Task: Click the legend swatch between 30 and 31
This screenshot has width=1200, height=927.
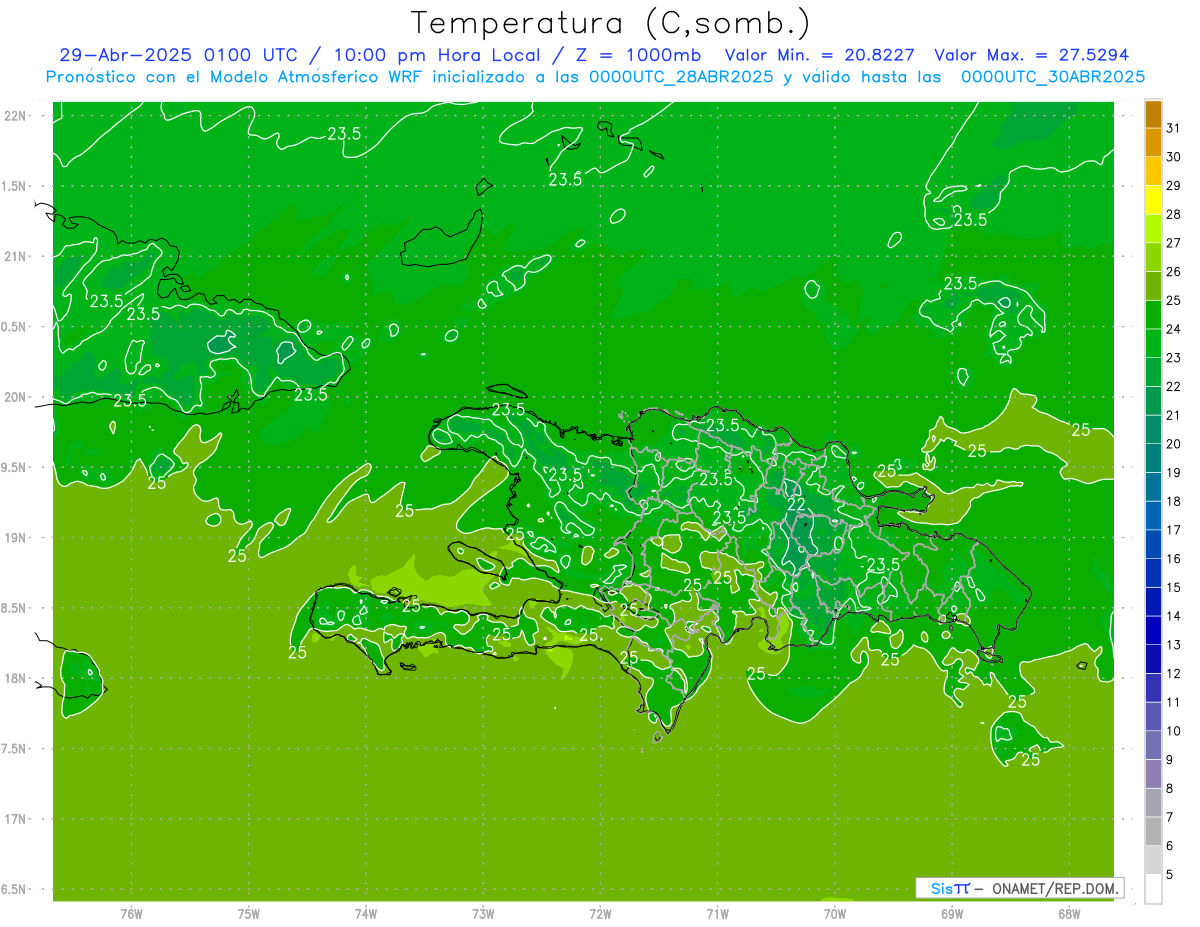Action: point(1153,143)
